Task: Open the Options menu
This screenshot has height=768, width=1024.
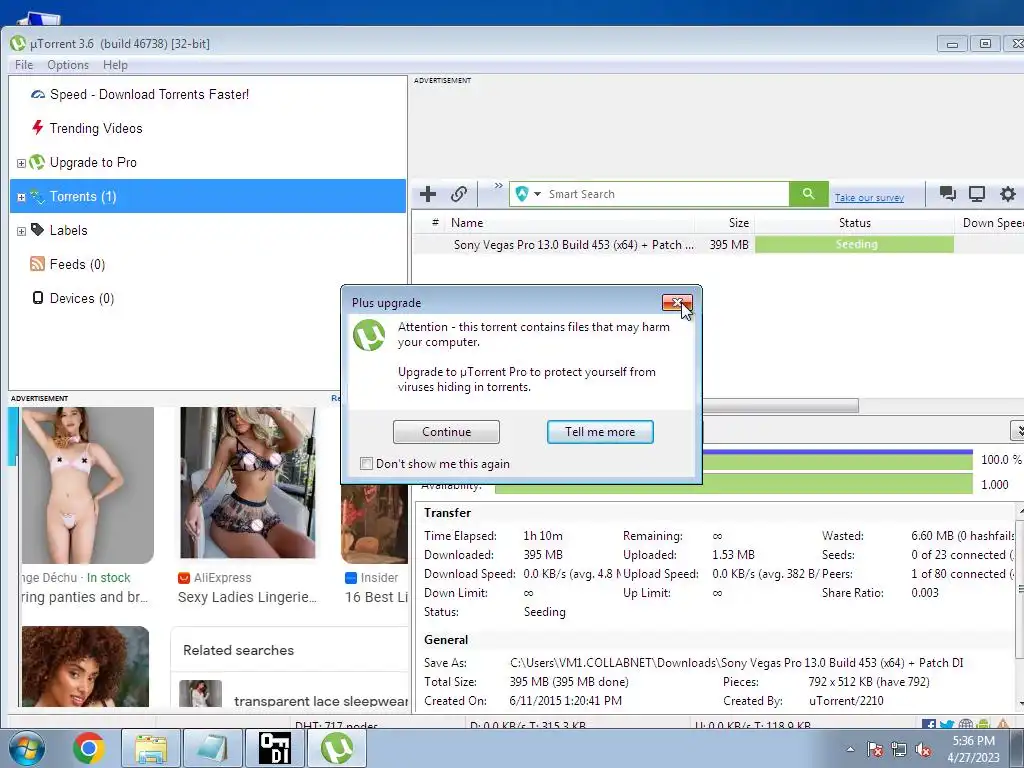Action: 68,65
